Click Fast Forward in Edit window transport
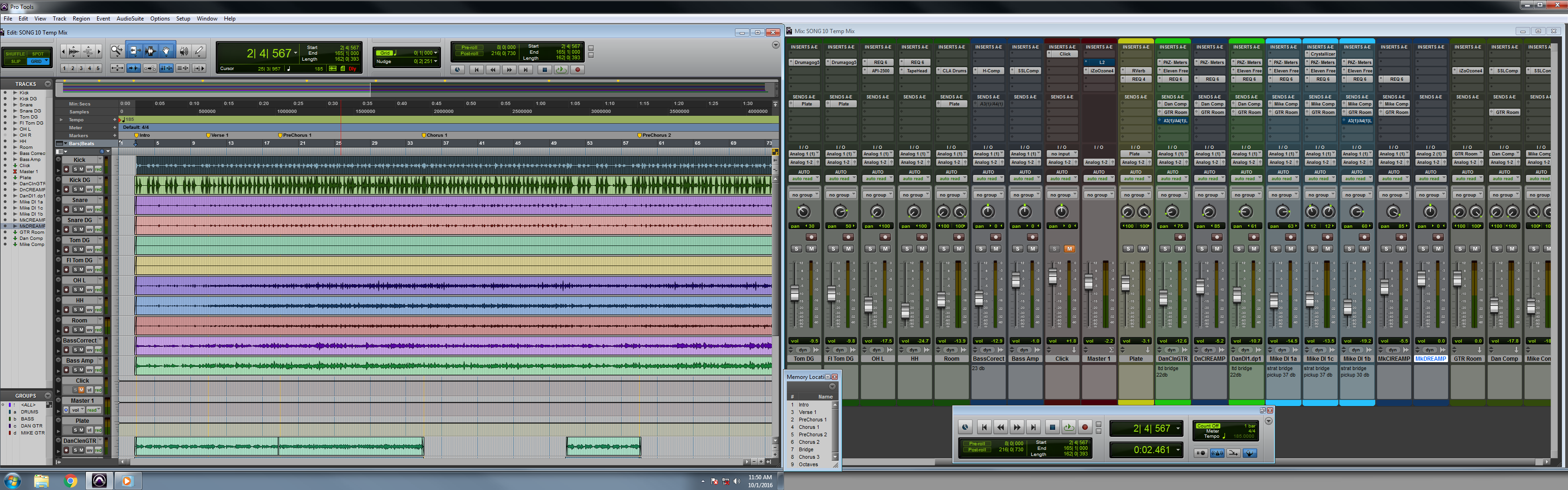Image resolution: width=1568 pixels, height=490 pixels. (510, 70)
